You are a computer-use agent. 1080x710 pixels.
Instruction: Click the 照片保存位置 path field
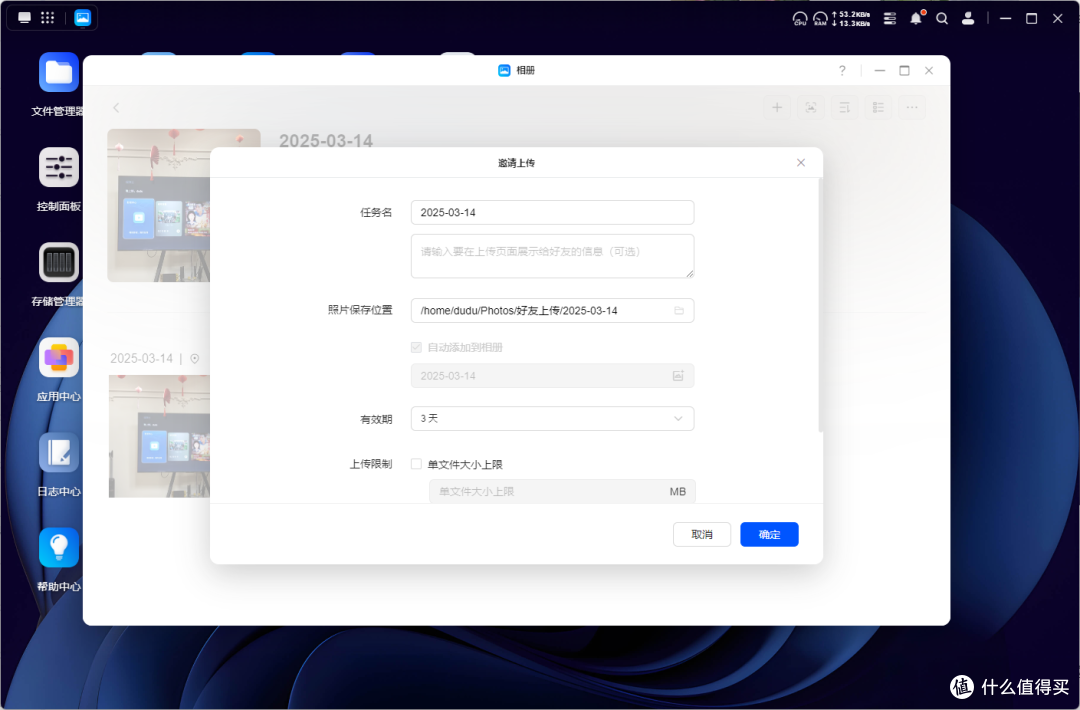552,311
